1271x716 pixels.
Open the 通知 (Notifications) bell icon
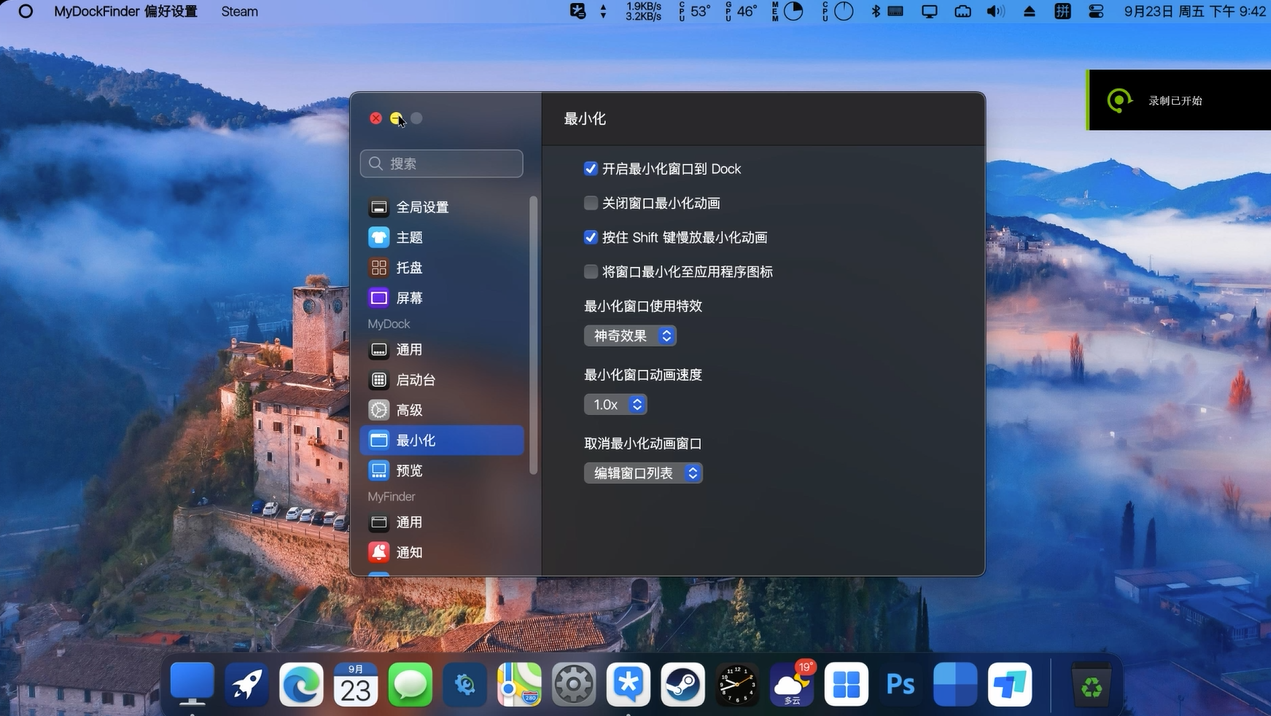point(379,552)
